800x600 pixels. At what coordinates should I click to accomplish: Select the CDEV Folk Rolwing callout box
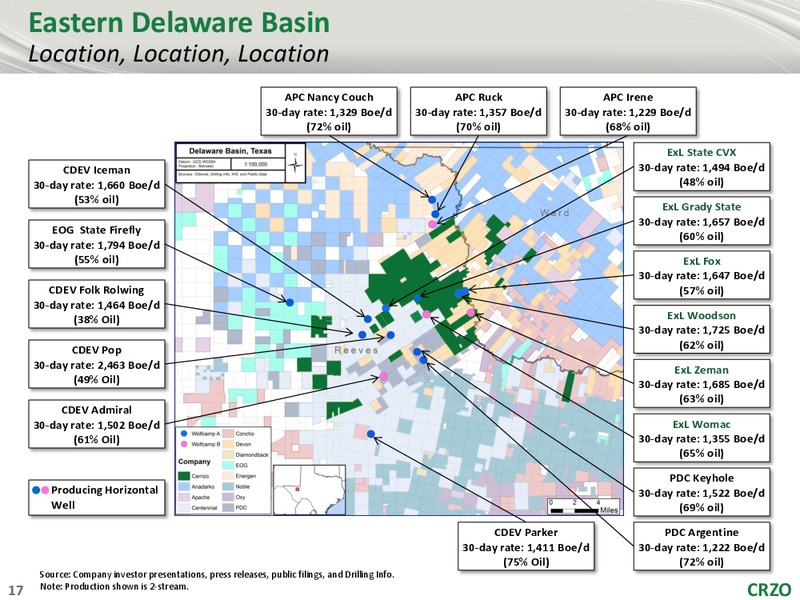point(96,304)
